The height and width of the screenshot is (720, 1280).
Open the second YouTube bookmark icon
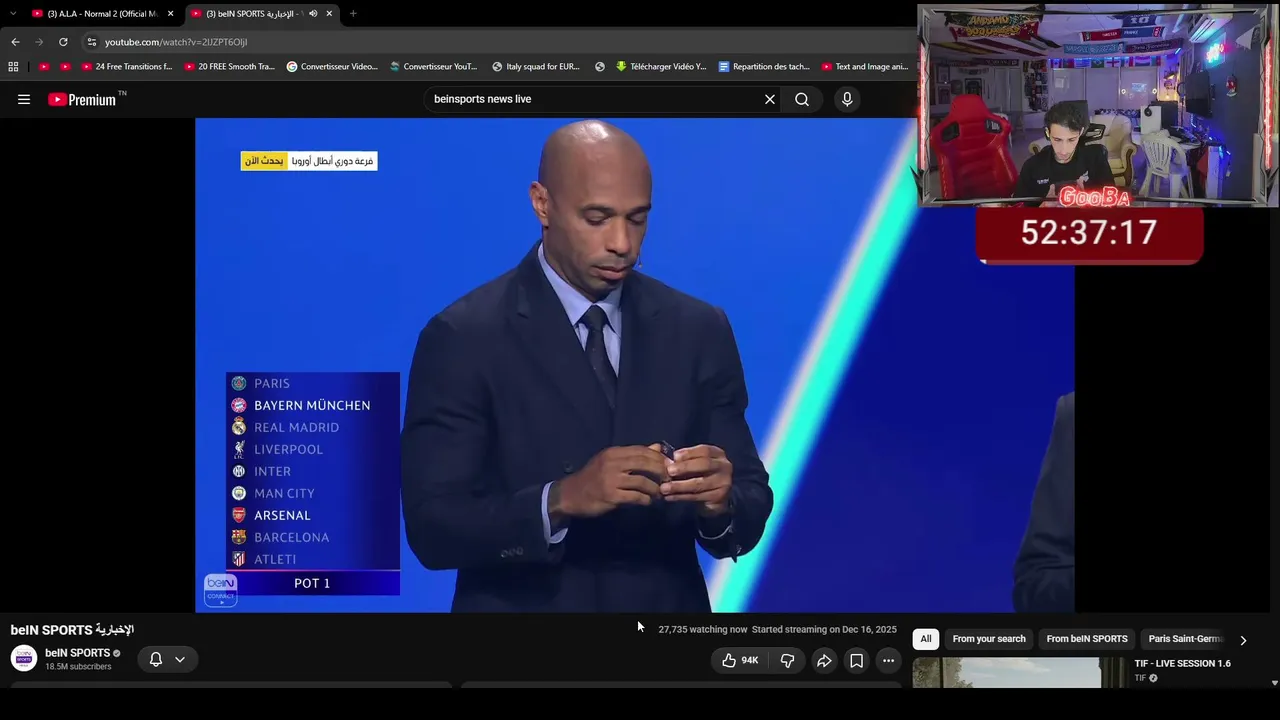(x=65, y=67)
